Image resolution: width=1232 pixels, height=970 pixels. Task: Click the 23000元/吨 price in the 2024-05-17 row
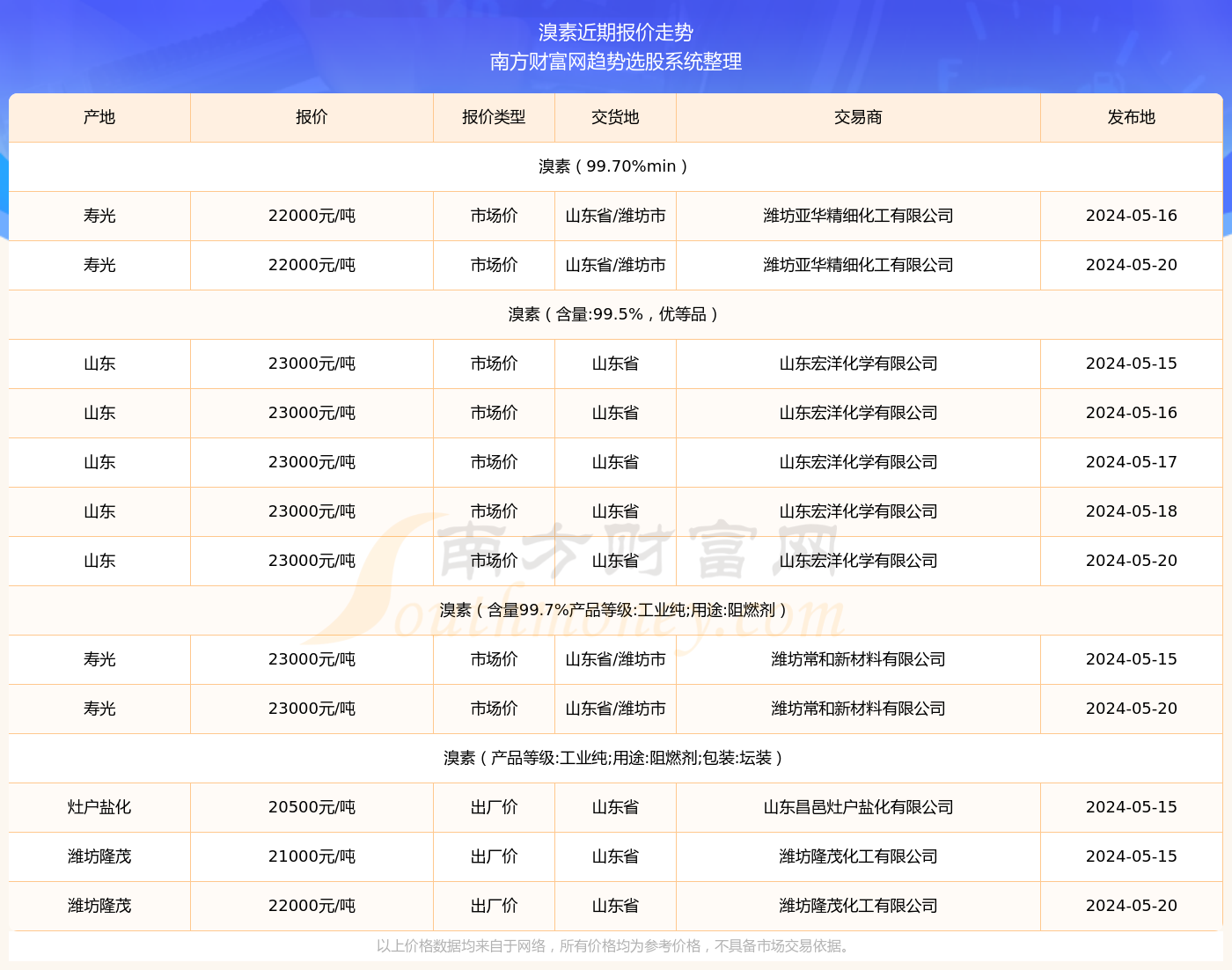[312, 462]
